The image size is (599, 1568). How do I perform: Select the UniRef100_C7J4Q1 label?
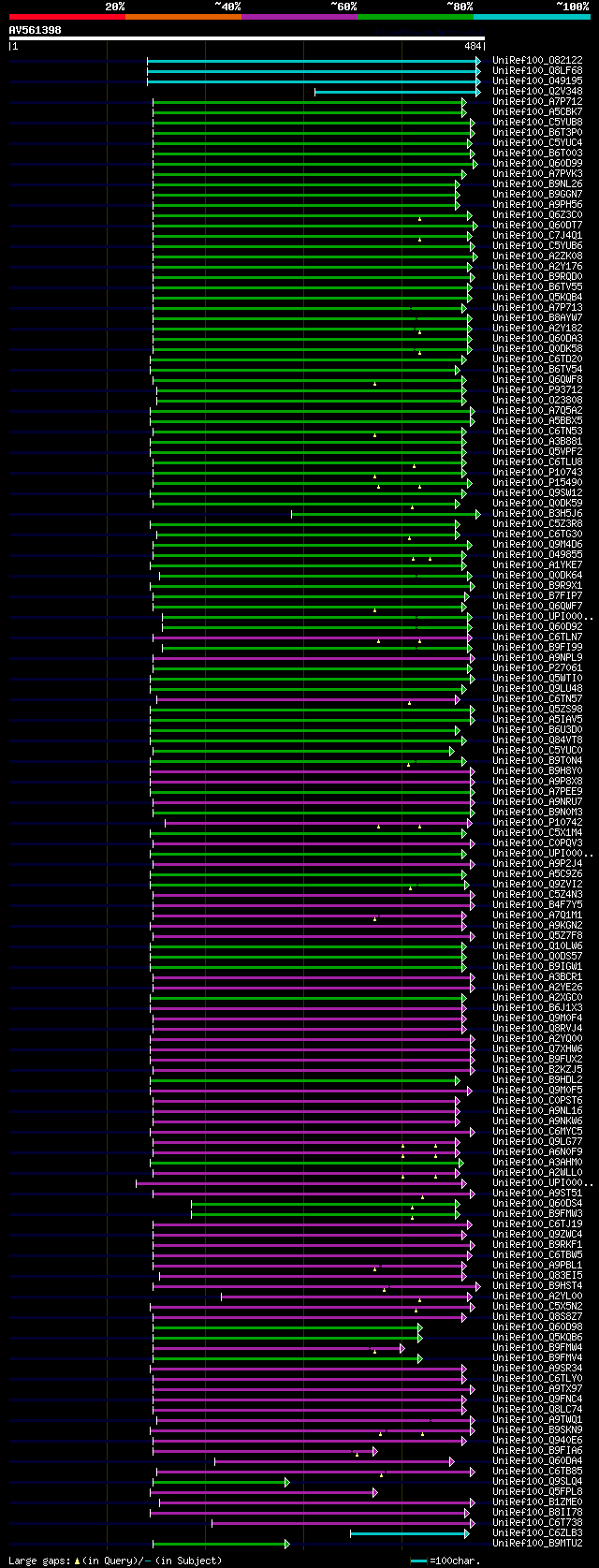pyautogui.click(x=537, y=235)
